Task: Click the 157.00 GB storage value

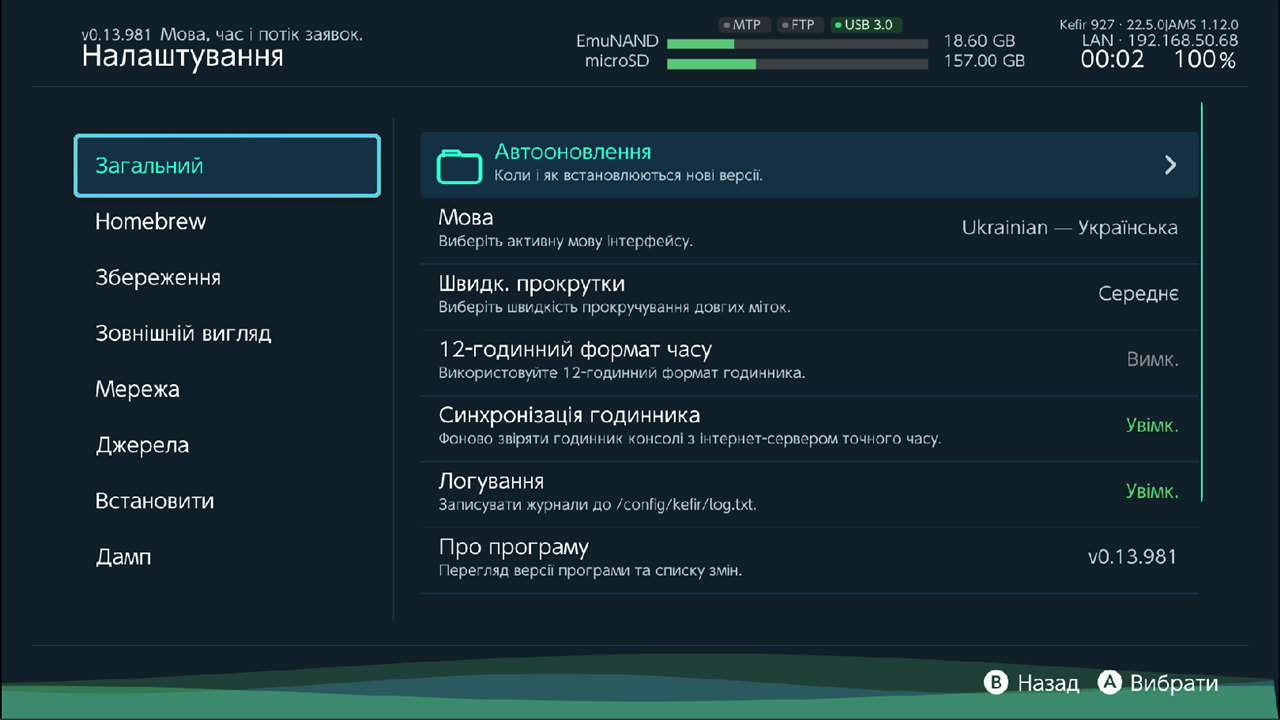Action: [984, 62]
